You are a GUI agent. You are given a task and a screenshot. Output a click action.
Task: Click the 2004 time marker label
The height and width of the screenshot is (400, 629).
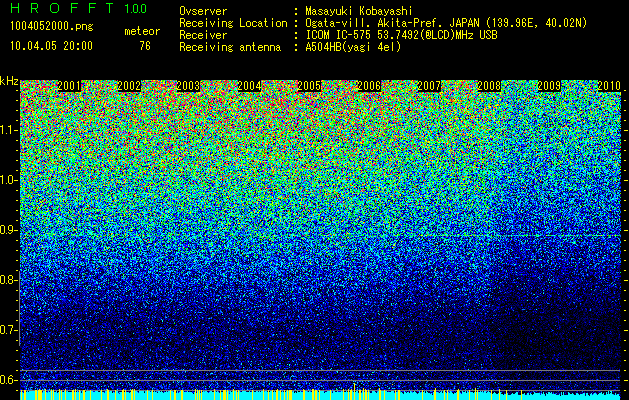(250, 86)
